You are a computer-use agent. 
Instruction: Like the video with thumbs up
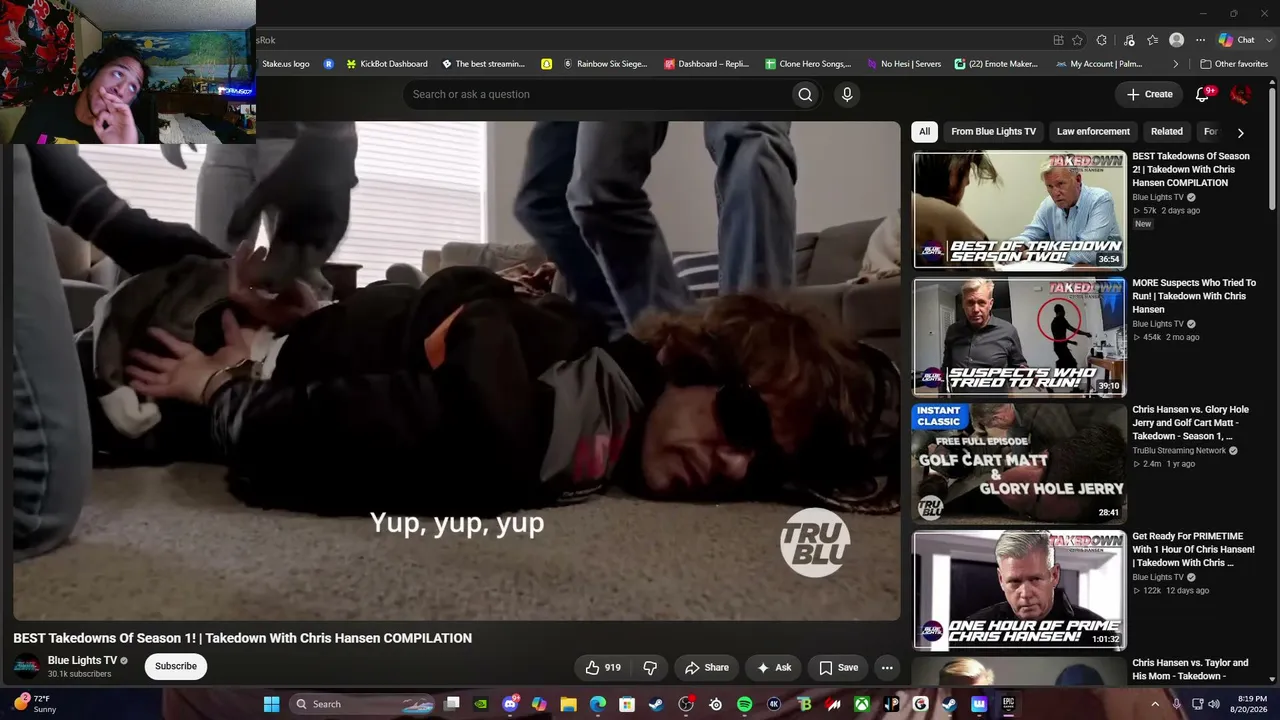point(602,667)
